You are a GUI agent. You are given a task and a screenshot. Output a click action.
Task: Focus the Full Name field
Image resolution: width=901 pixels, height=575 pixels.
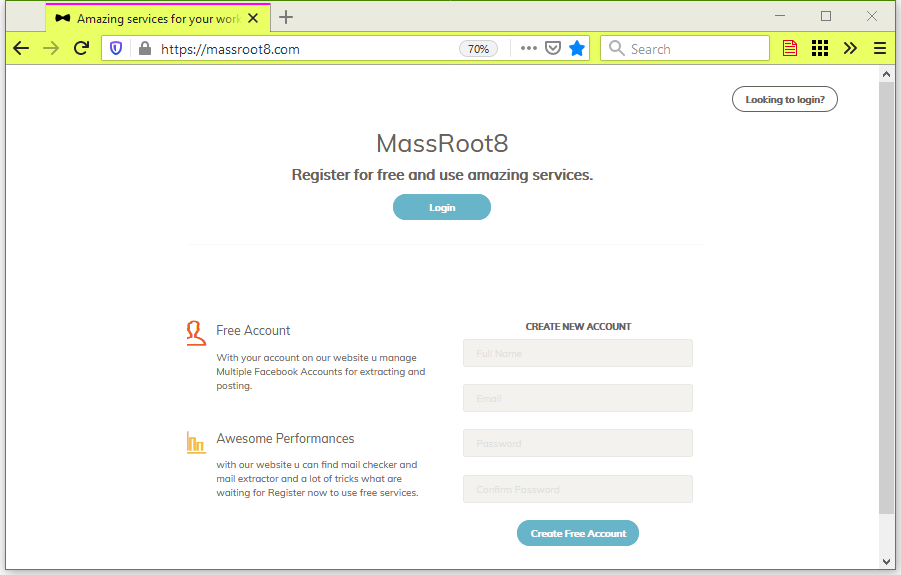coord(577,353)
